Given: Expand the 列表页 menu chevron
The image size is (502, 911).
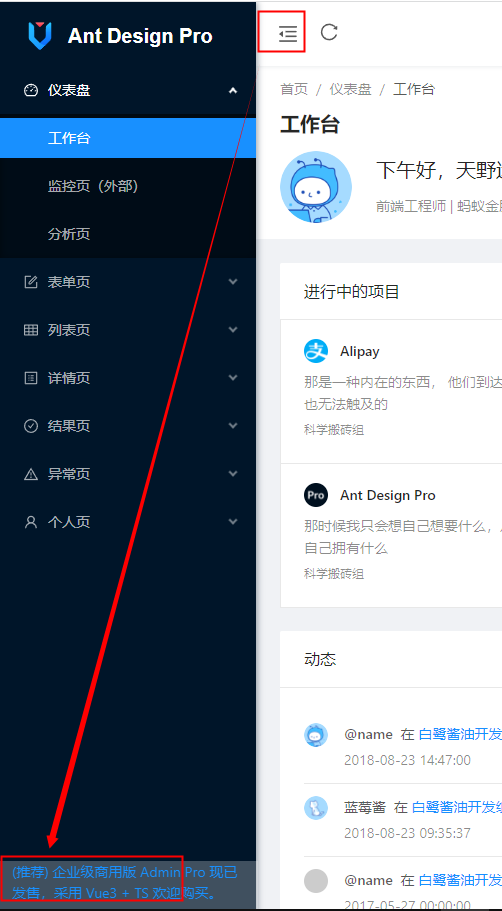Looking at the screenshot, I should (x=233, y=330).
